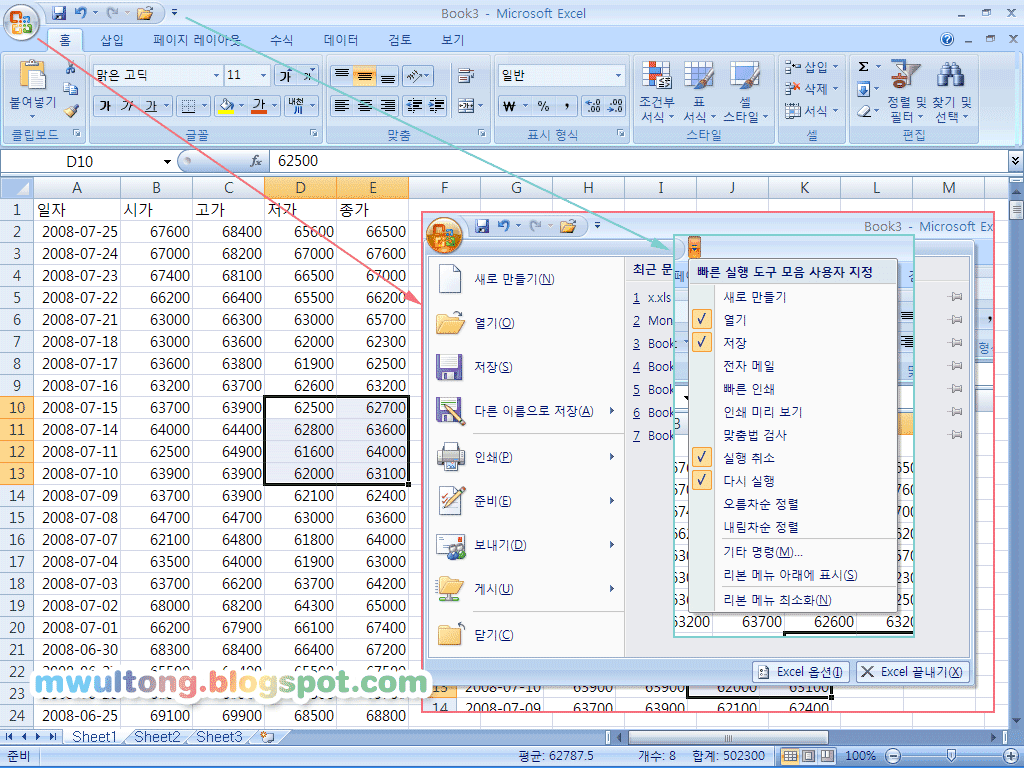
Task: Click 기타 명령 in the customize menu
Action: click(x=763, y=552)
